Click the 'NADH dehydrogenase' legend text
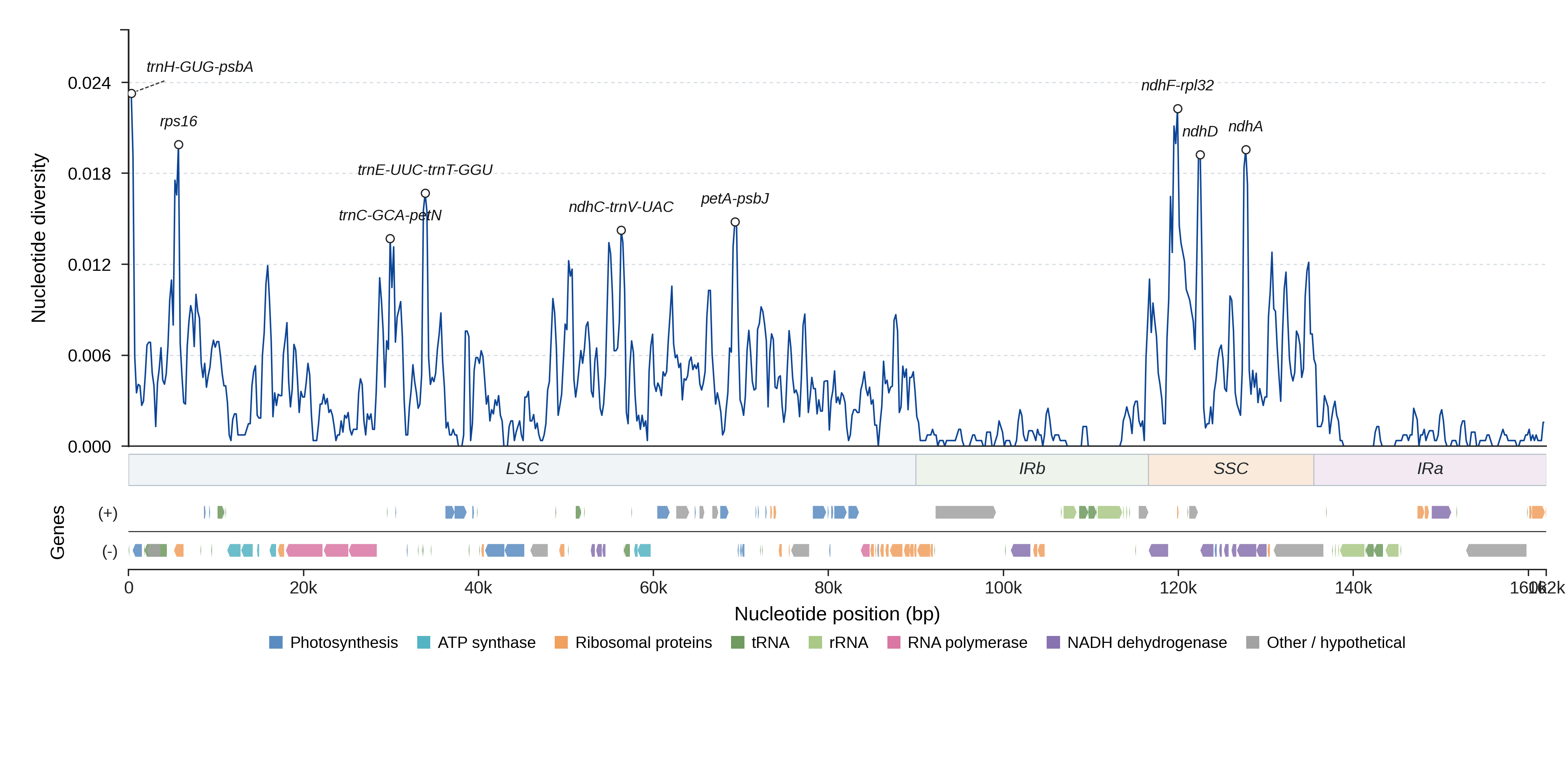The height and width of the screenshot is (763, 1568). [x=1147, y=642]
